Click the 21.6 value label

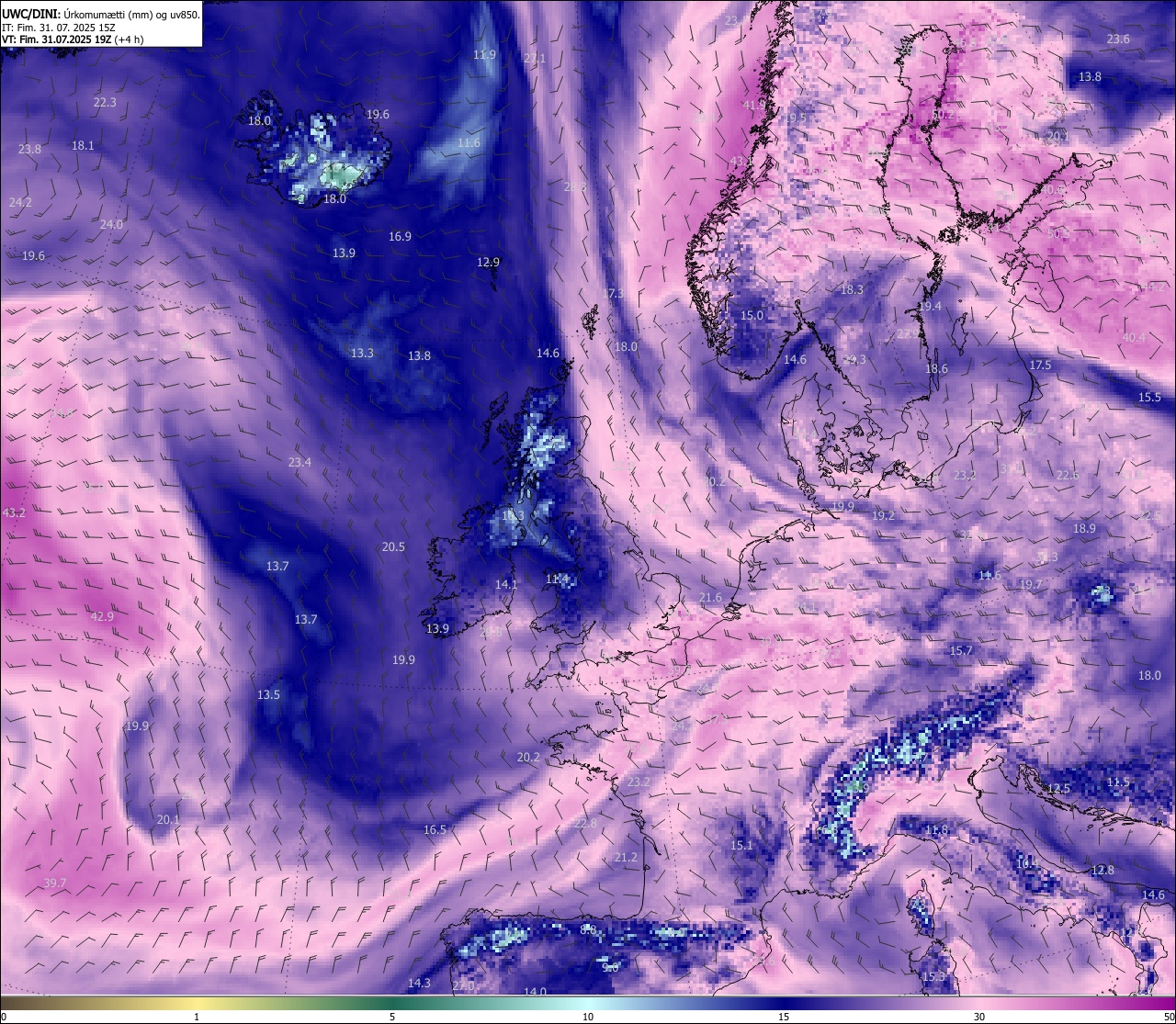point(710,597)
